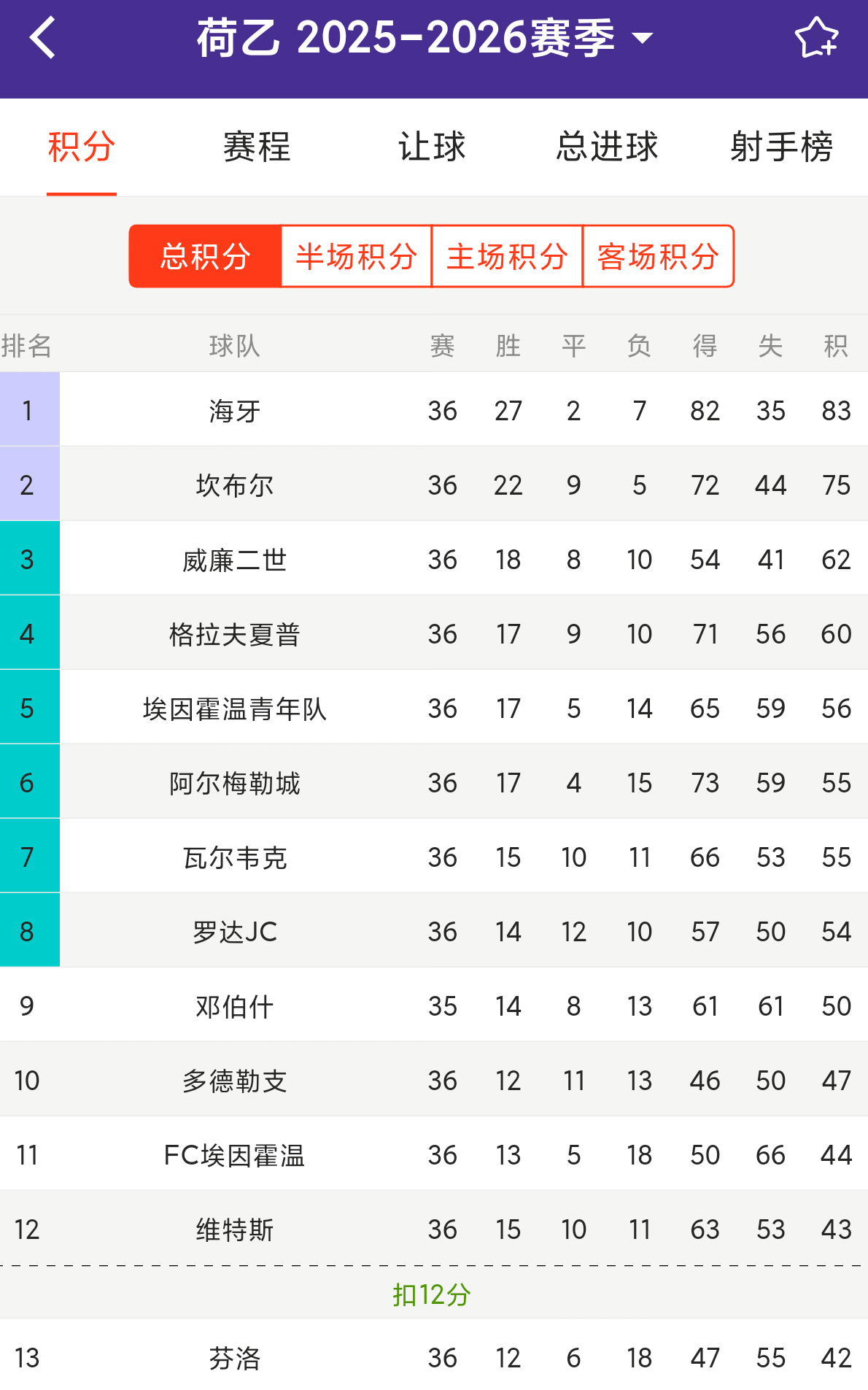Select the 积分 tab

[82, 147]
